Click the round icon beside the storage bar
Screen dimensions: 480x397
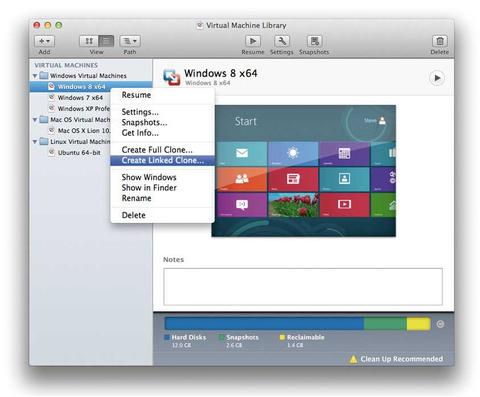click(440, 324)
